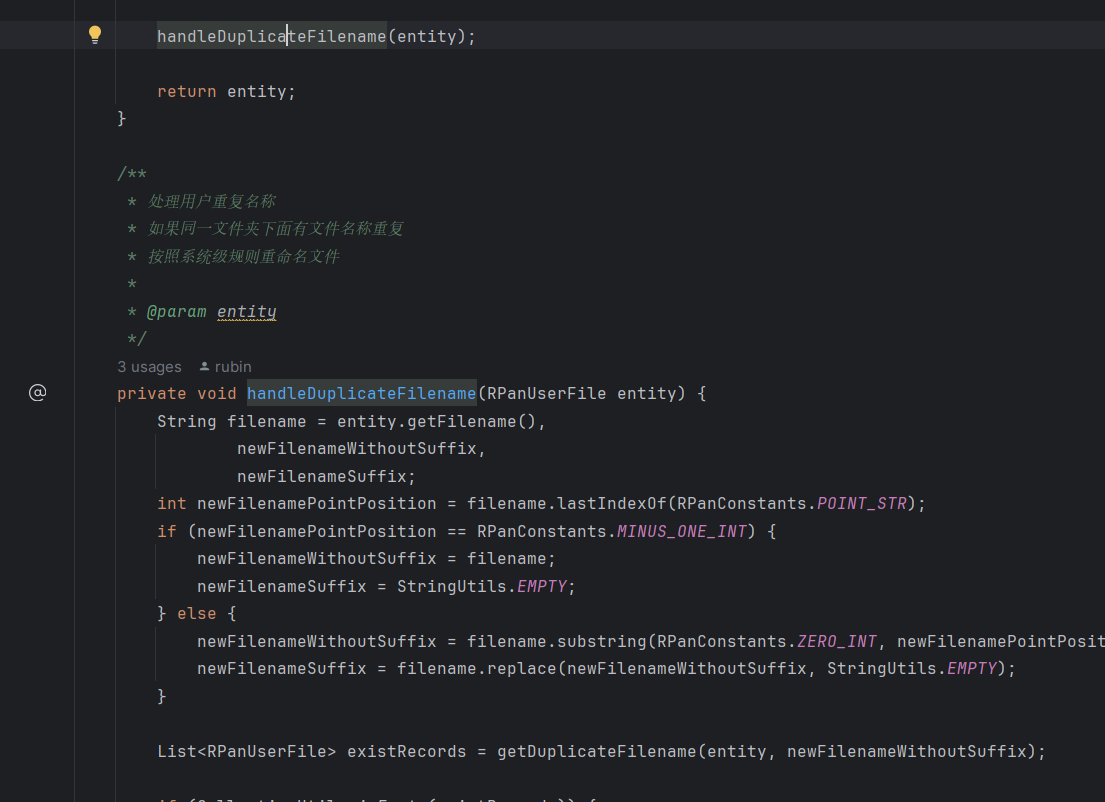
Task: Click the 'newFilenameSuffix;' variable declaration
Action: 326,476
